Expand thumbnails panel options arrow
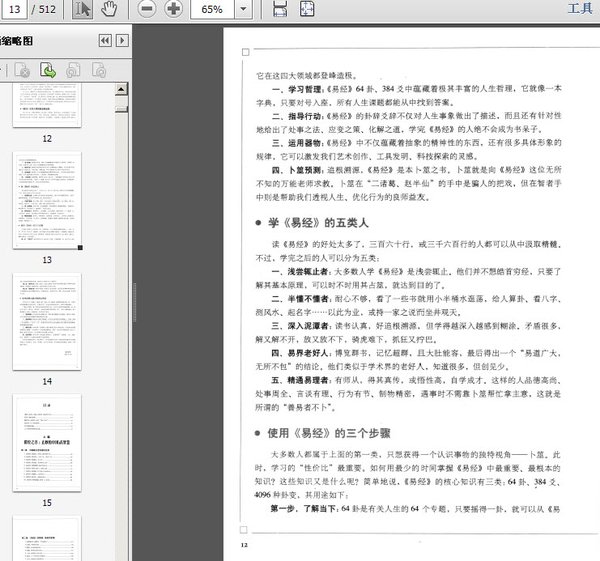The height and width of the screenshot is (561, 600). tap(122, 42)
